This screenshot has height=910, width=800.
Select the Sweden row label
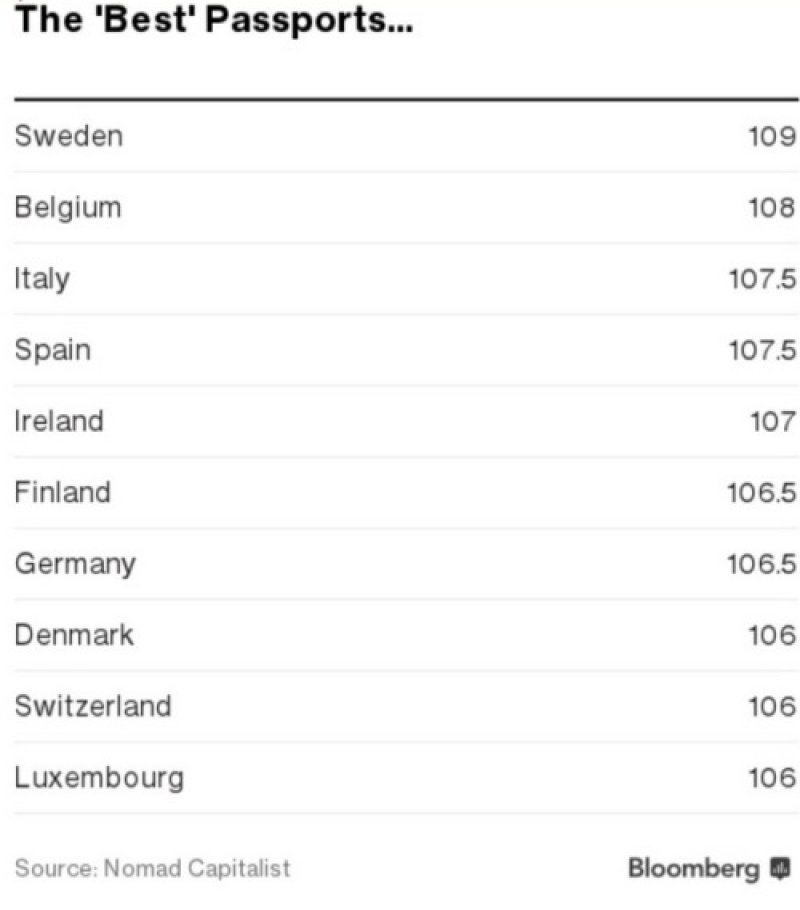coord(68,136)
